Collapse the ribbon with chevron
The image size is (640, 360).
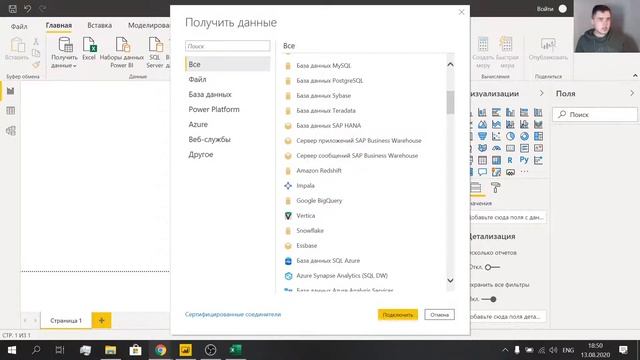(635, 76)
